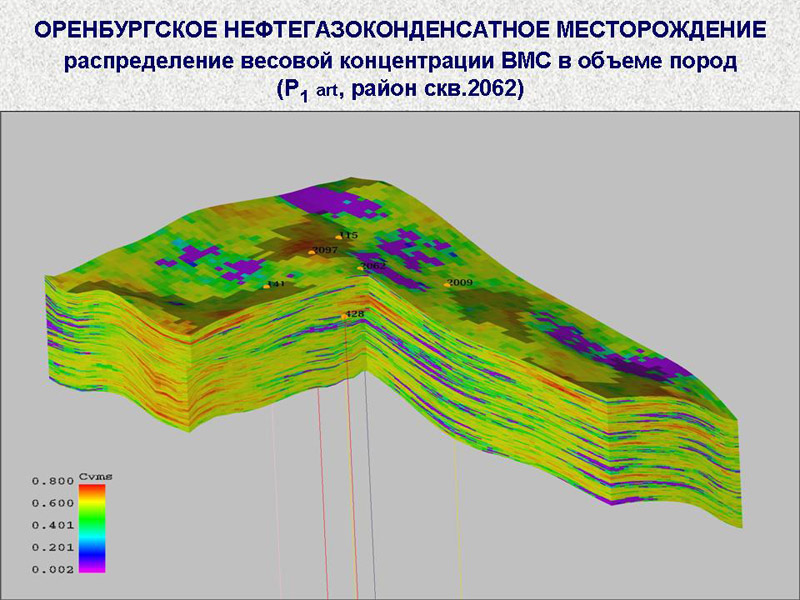Screen dimensions: 800x600
Task: Click the magenta bottom of the Cvms legend
Action: [x=92, y=566]
